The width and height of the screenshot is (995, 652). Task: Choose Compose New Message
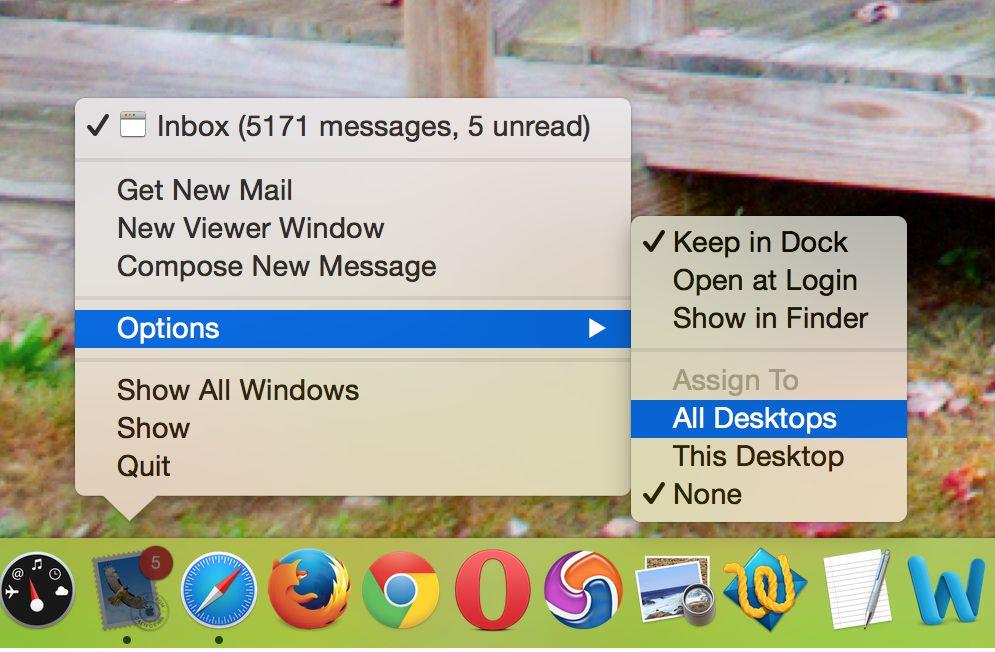tap(353, 266)
